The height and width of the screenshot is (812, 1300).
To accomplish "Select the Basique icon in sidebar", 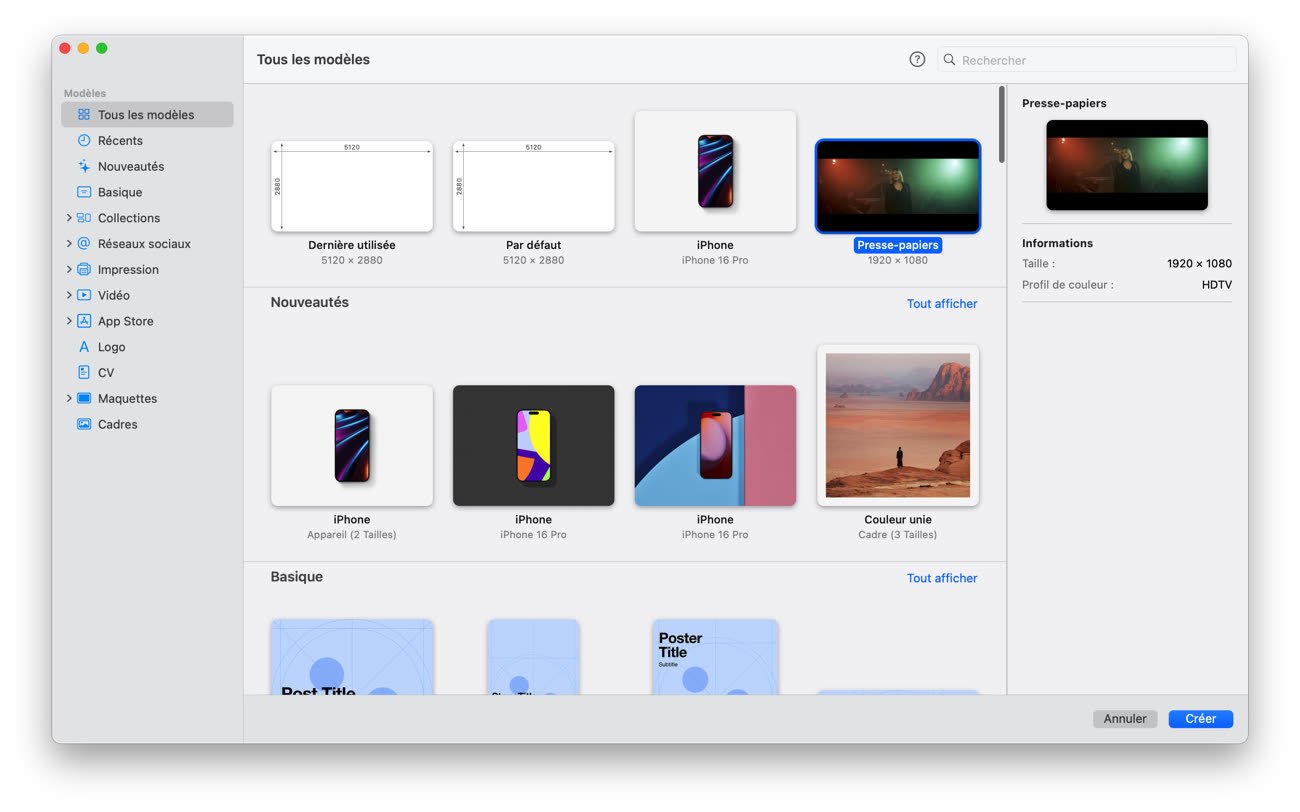I will [84, 192].
